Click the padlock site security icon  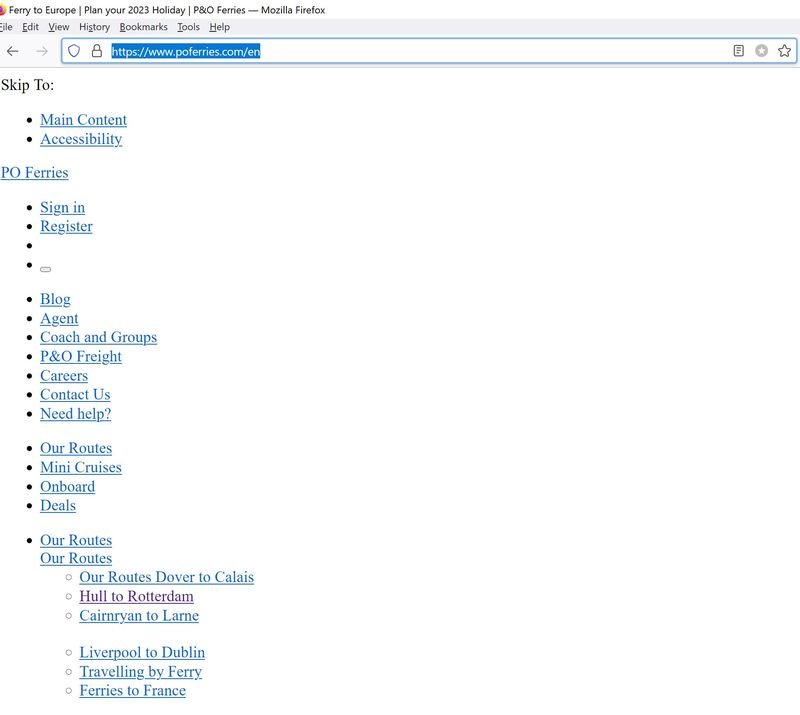(x=96, y=51)
